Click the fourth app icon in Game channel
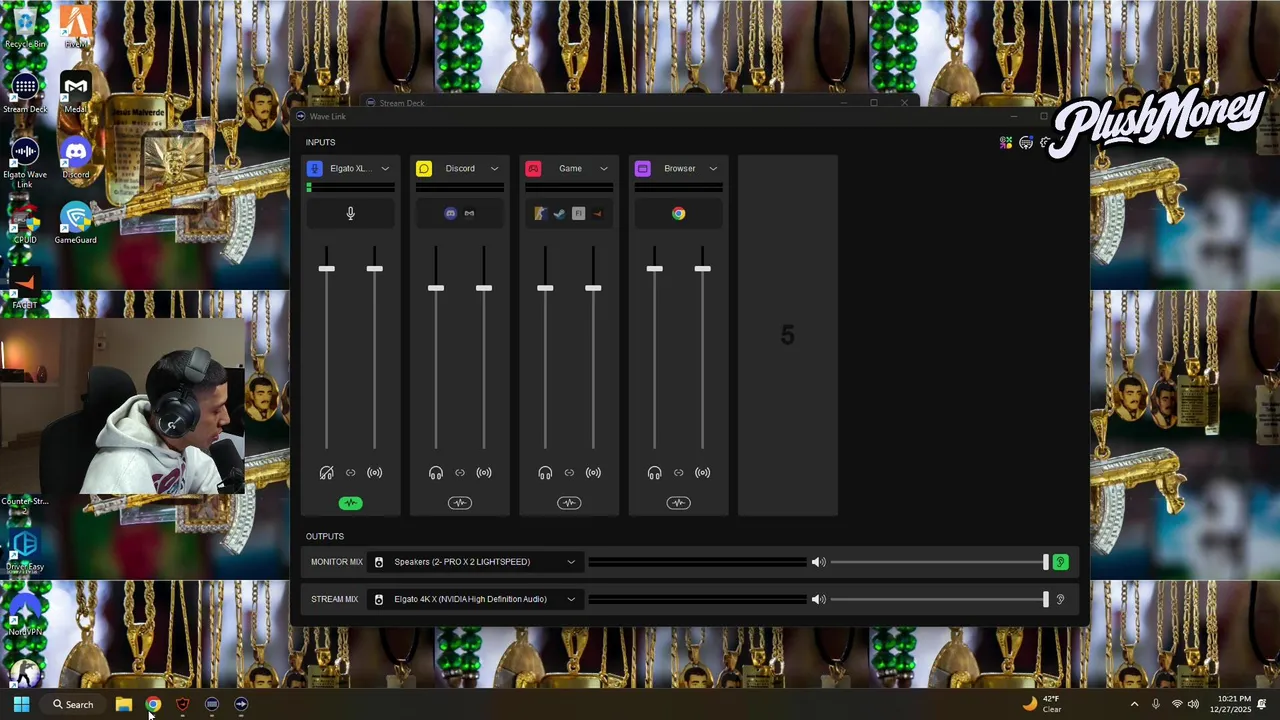The height and width of the screenshot is (720, 1280). click(x=597, y=213)
